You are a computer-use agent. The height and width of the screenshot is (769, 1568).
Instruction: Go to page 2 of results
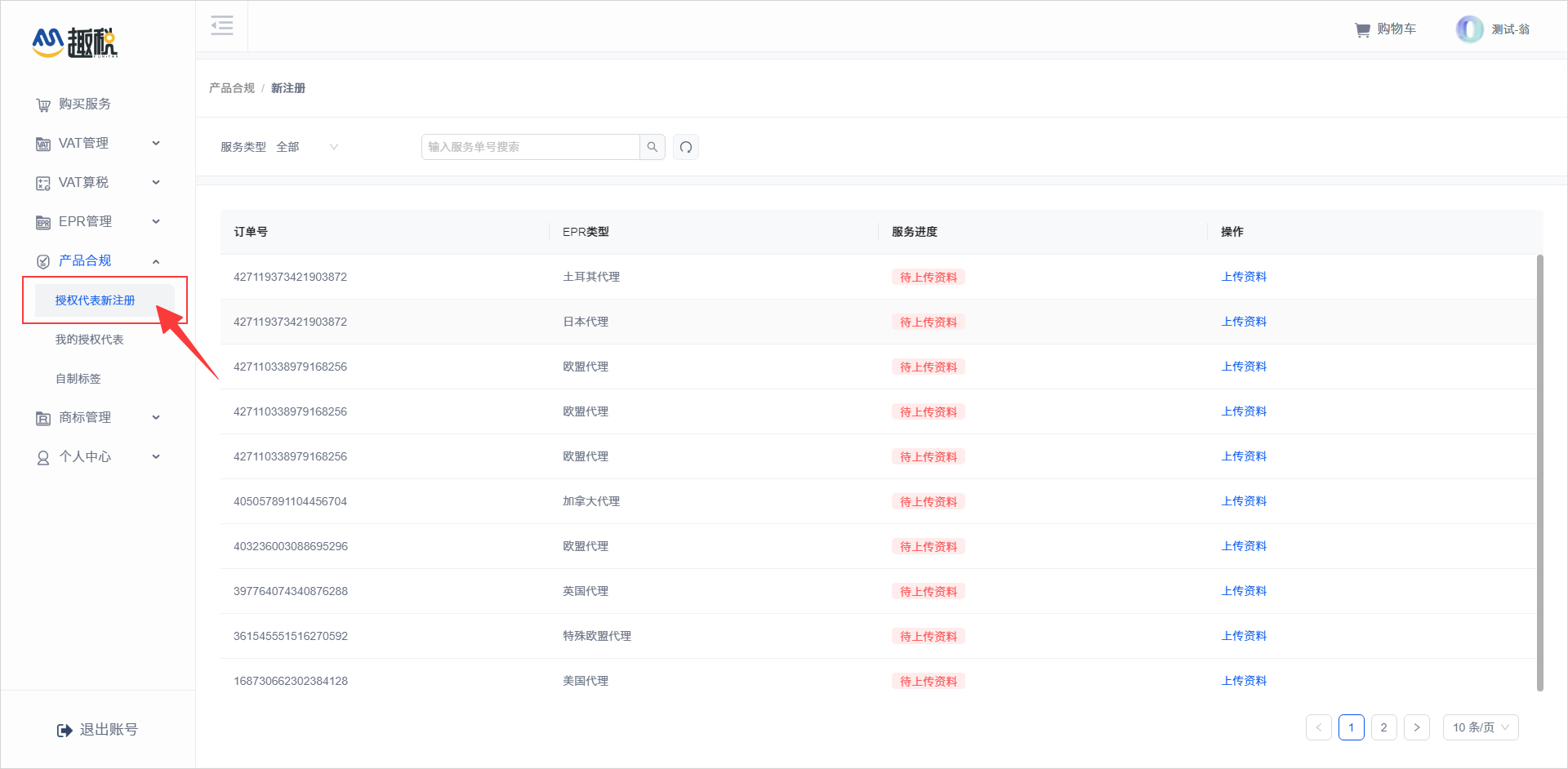[x=1383, y=727]
